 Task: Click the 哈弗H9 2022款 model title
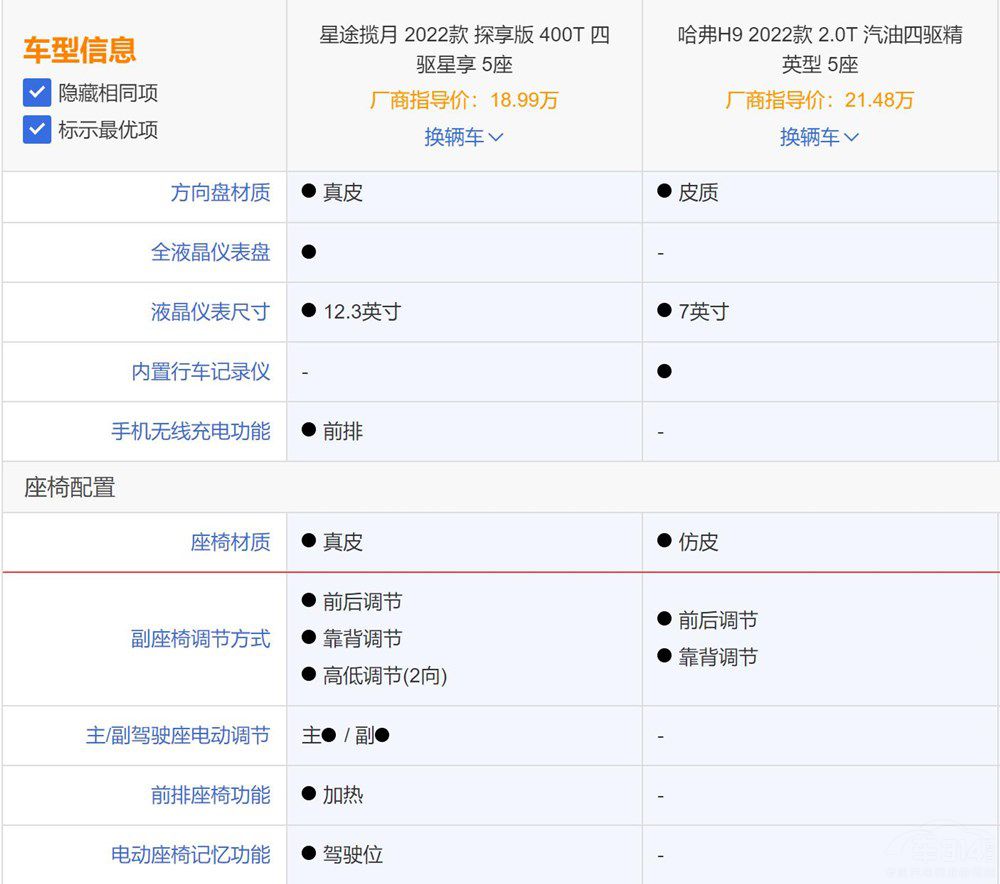point(819,50)
